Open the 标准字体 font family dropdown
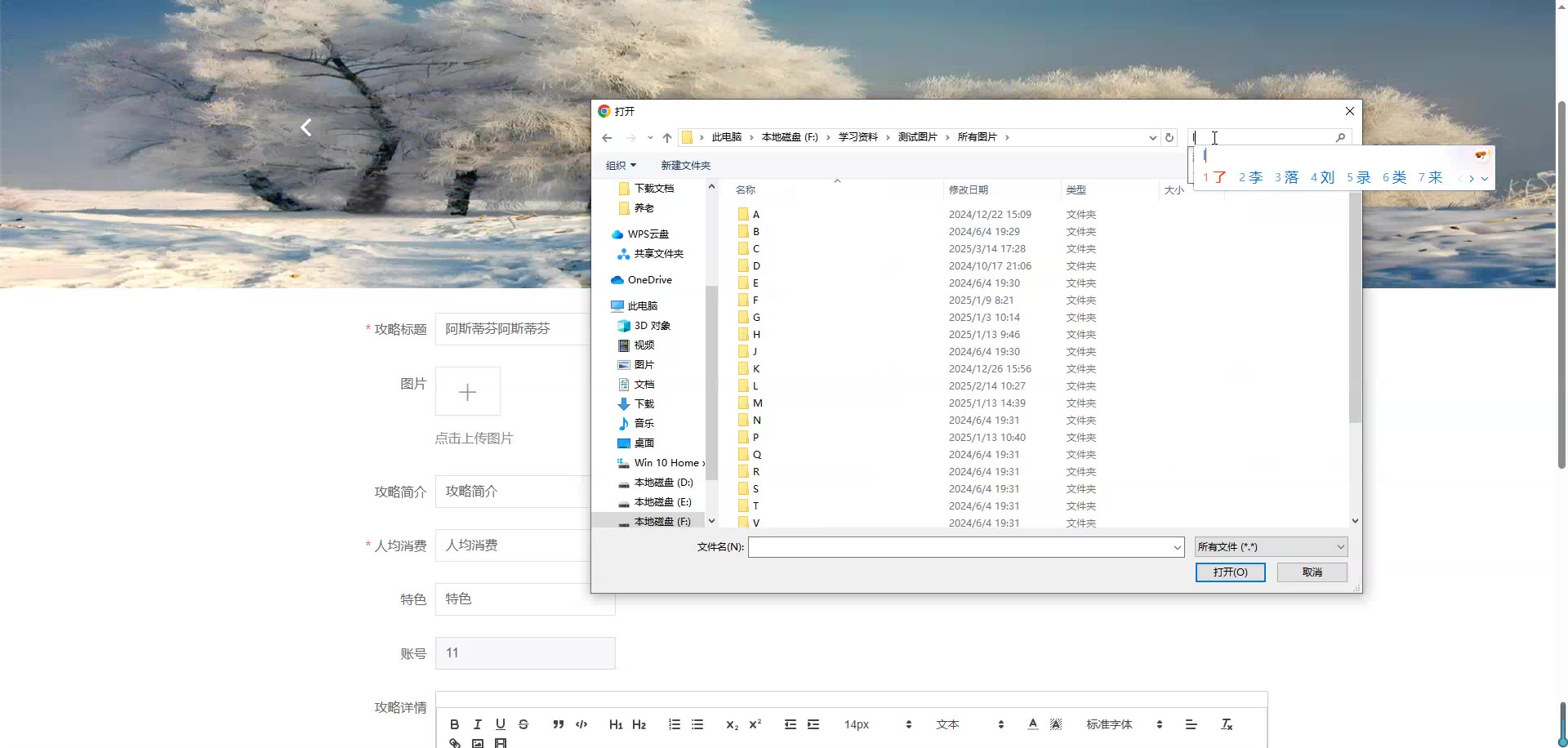This screenshot has width=1568, height=748. pos(1125,724)
